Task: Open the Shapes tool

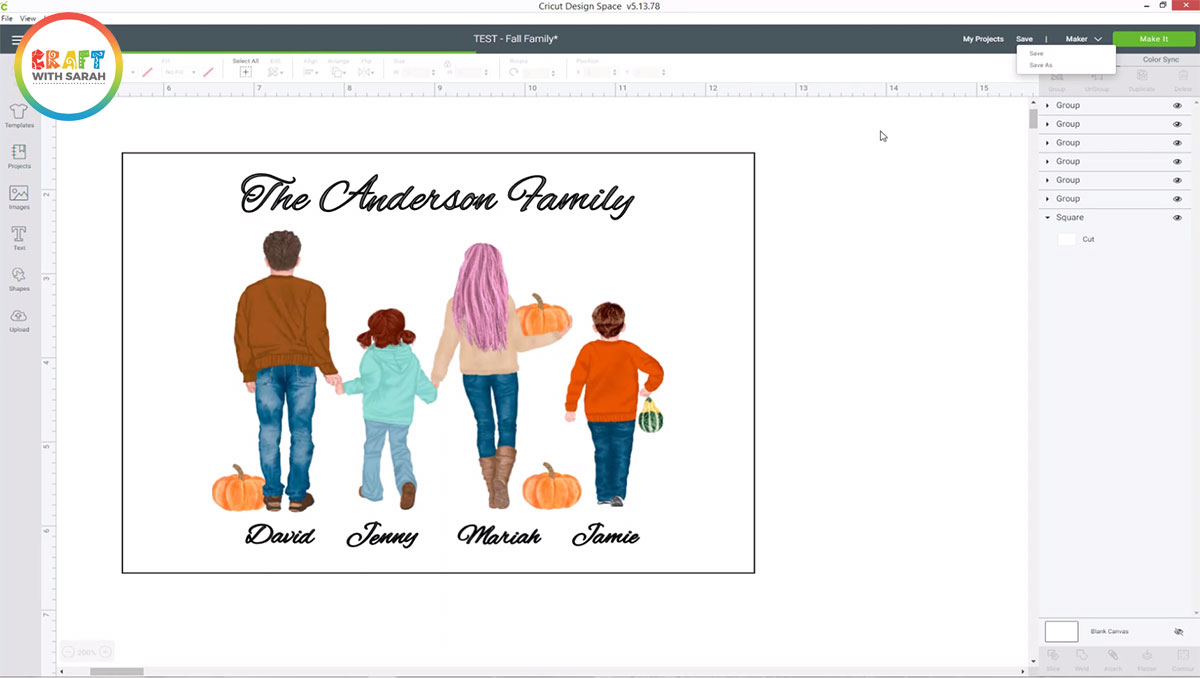Action: [19, 278]
